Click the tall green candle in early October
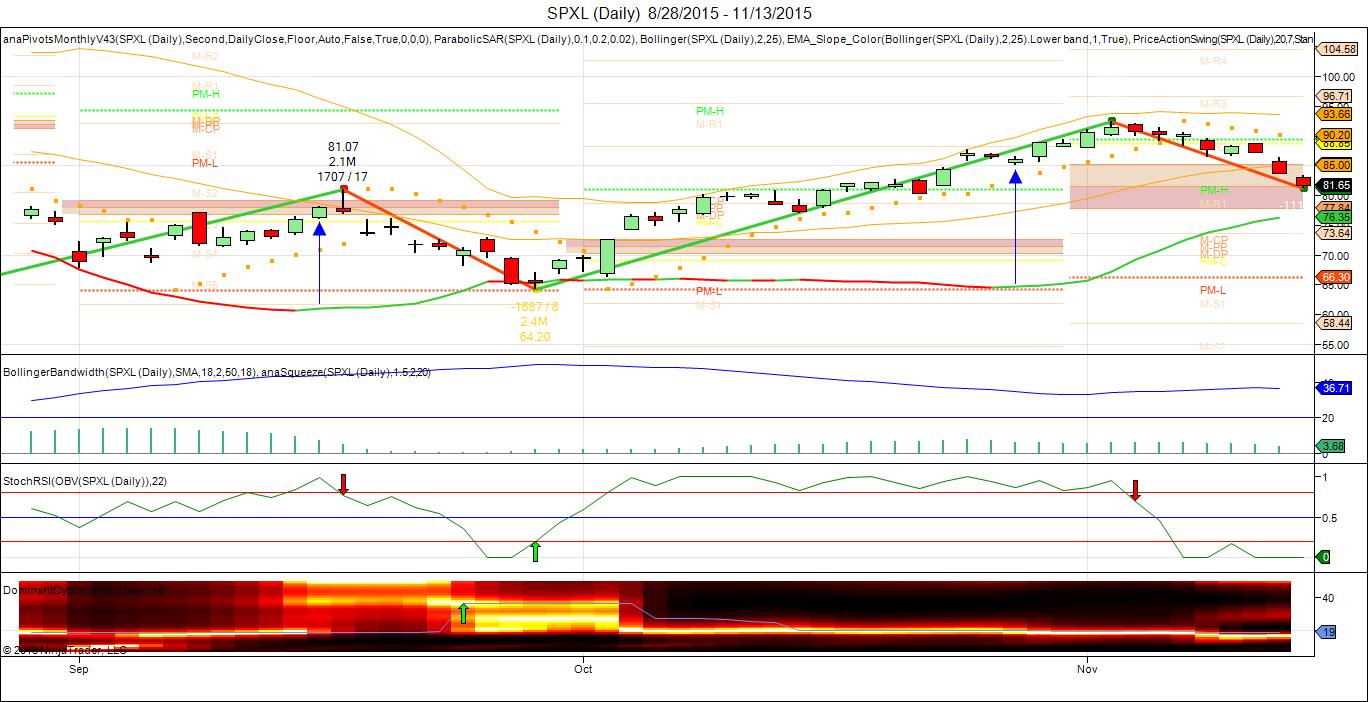This screenshot has width=1368, height=702. [x=608, y=256]
